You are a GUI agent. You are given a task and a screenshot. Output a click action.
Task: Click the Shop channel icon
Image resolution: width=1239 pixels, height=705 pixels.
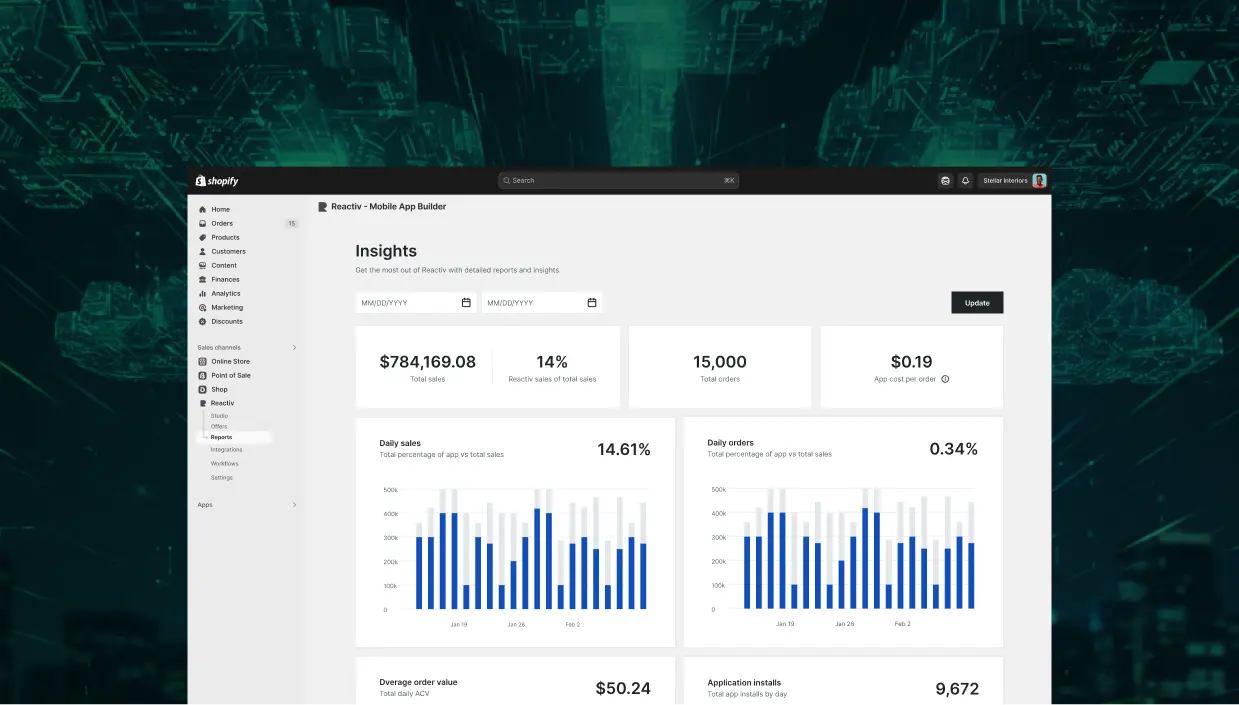[203, 390]
